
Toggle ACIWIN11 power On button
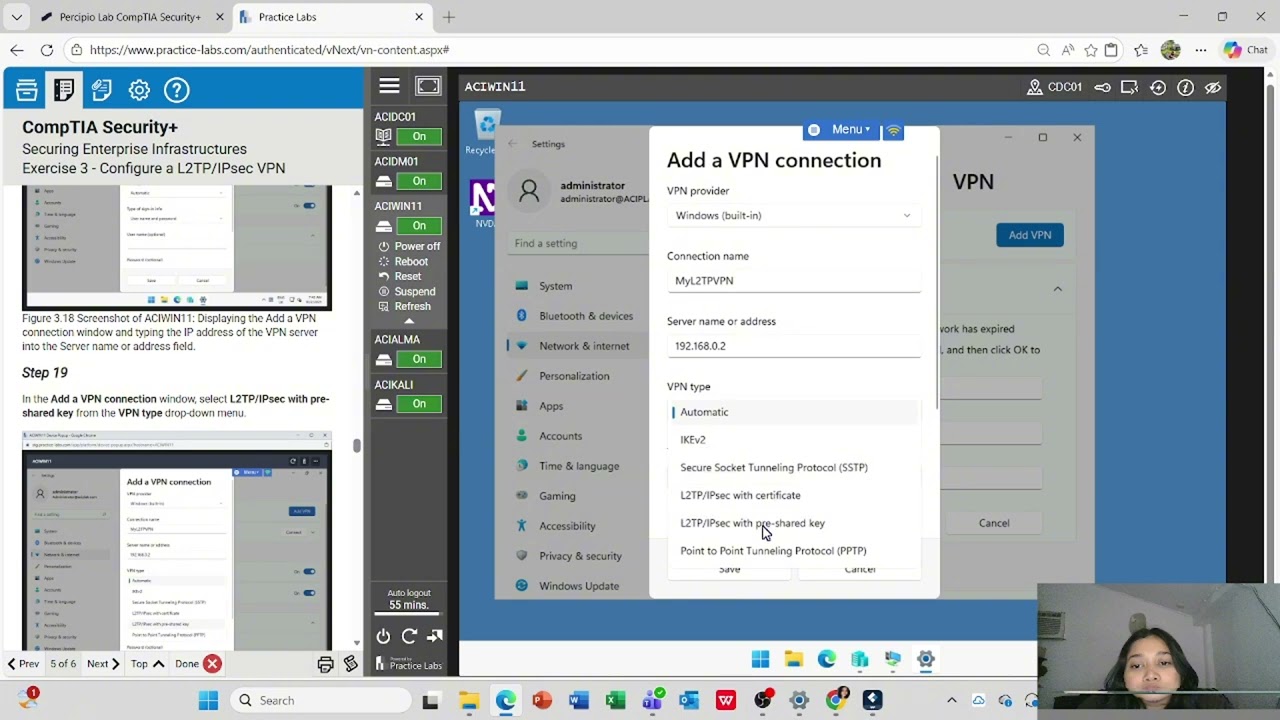419,225
